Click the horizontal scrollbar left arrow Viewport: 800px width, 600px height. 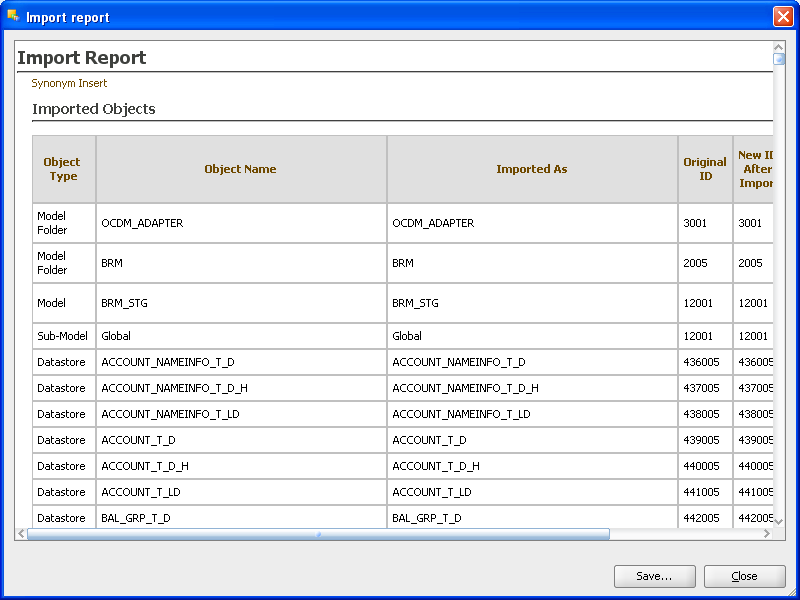(x=21, y=534)
